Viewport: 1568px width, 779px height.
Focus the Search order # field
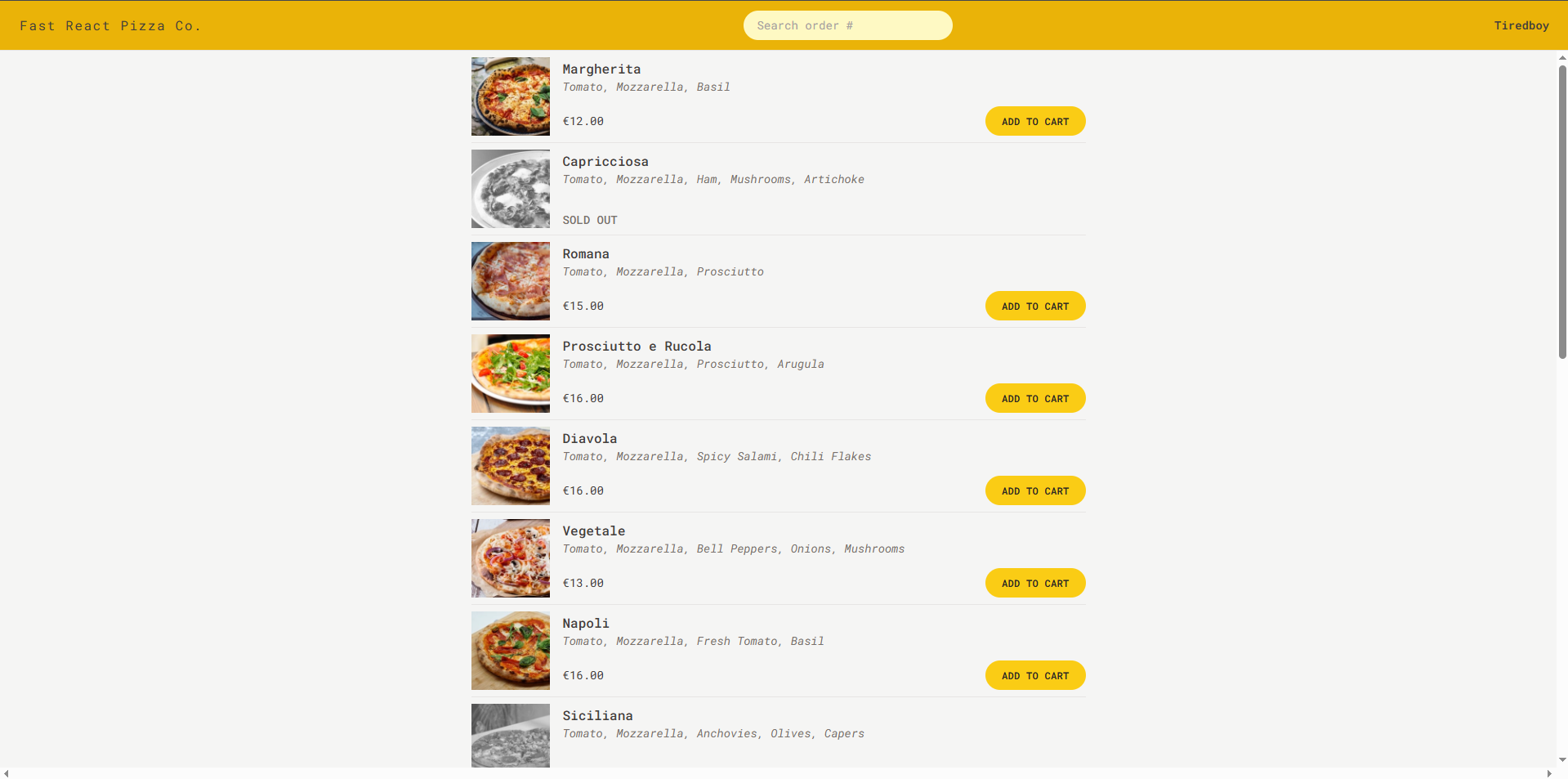(847, 25)
